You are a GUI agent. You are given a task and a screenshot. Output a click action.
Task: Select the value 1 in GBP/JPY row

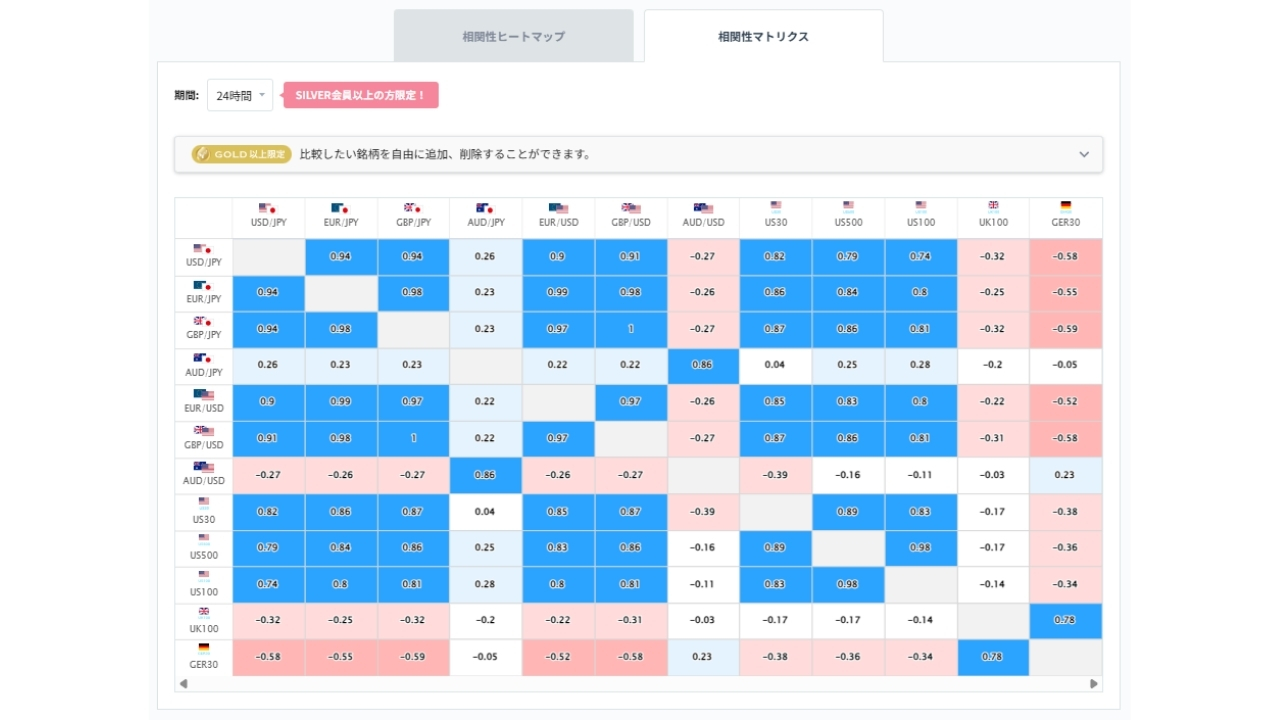coord(631,330)
